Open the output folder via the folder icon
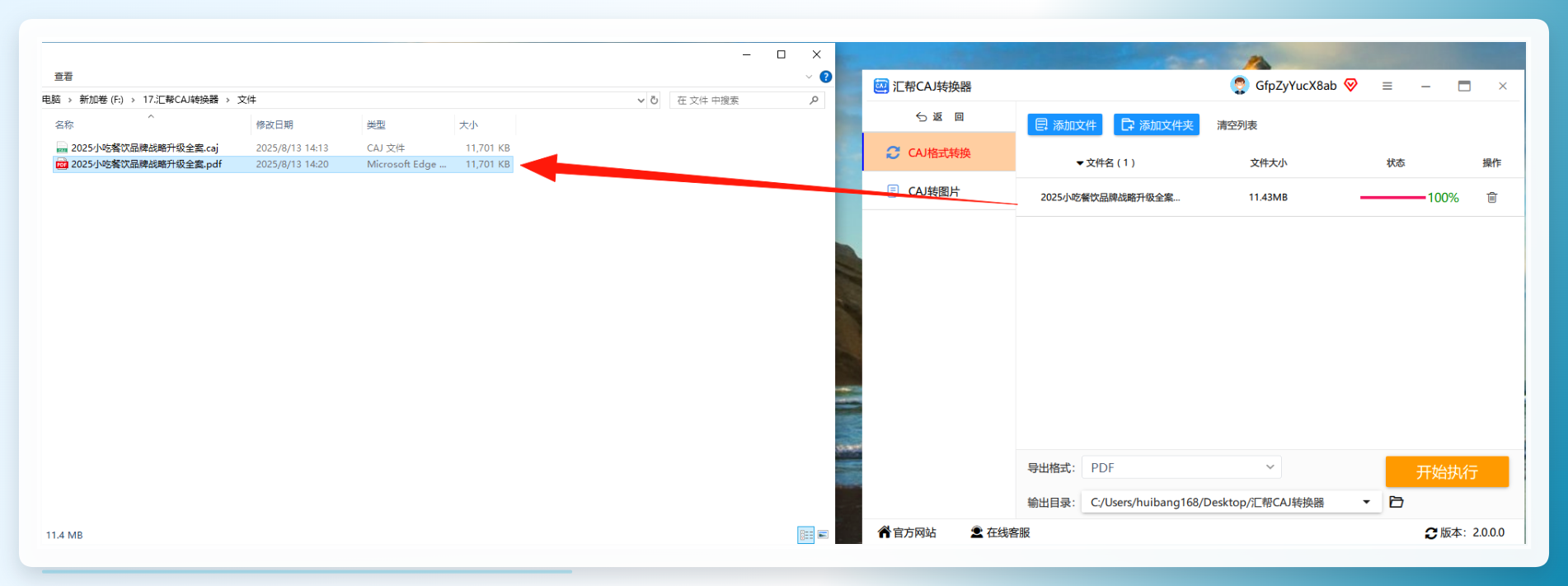This screenshot has width=1568, height=586. tap(1396, 502)
